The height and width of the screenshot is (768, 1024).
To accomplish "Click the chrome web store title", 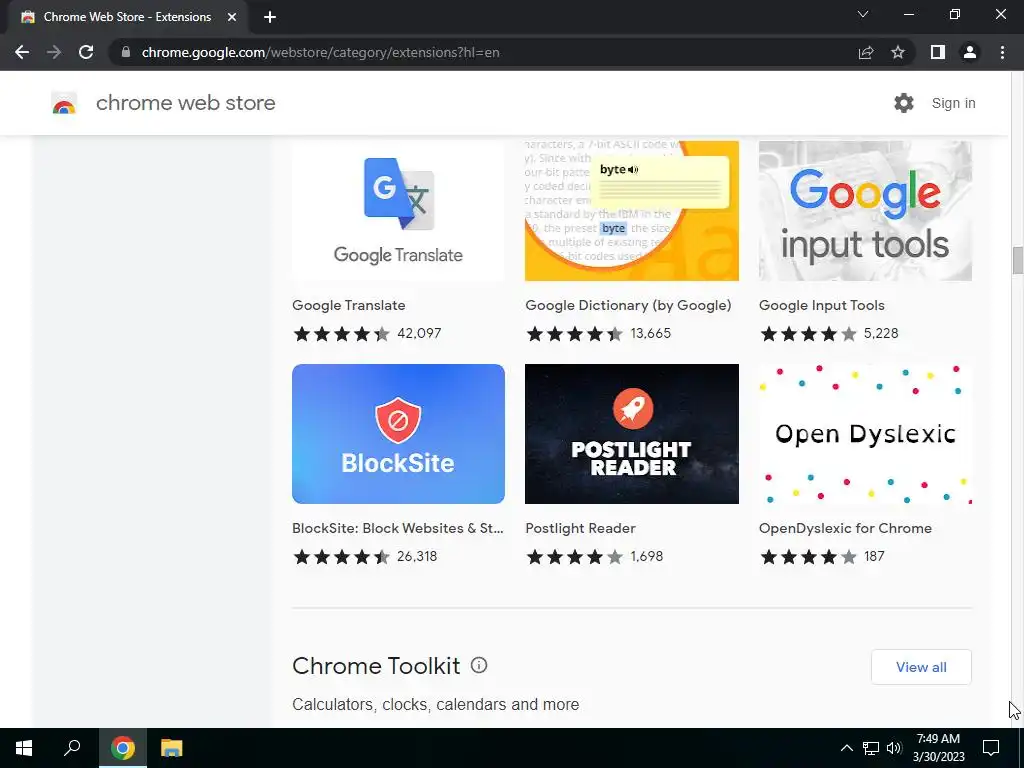I will (185, 103).
